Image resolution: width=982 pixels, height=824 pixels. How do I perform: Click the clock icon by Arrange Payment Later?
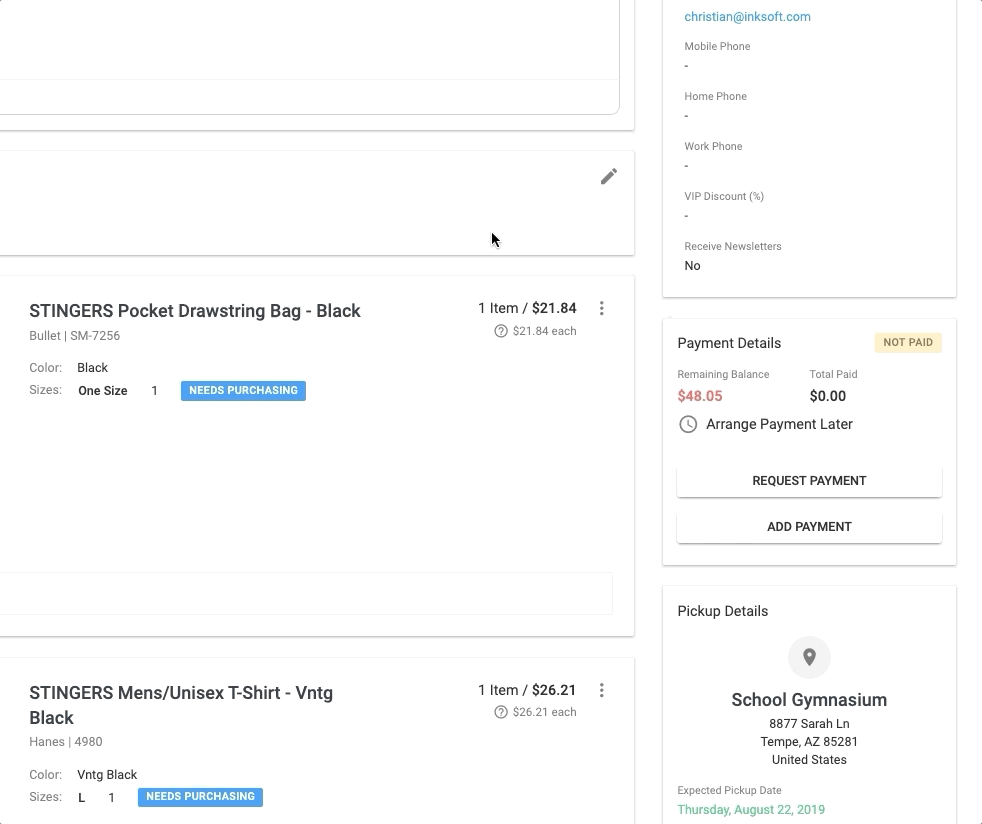tap(688, 424)
